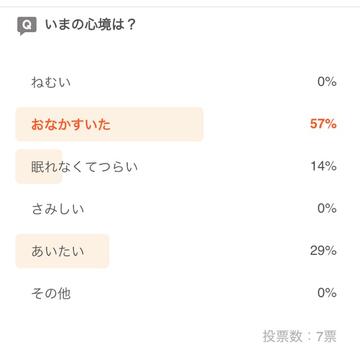Viewport: 360px width, 360px height.
Task: Click the 0% result beside その他
Action: click(327, 293)
